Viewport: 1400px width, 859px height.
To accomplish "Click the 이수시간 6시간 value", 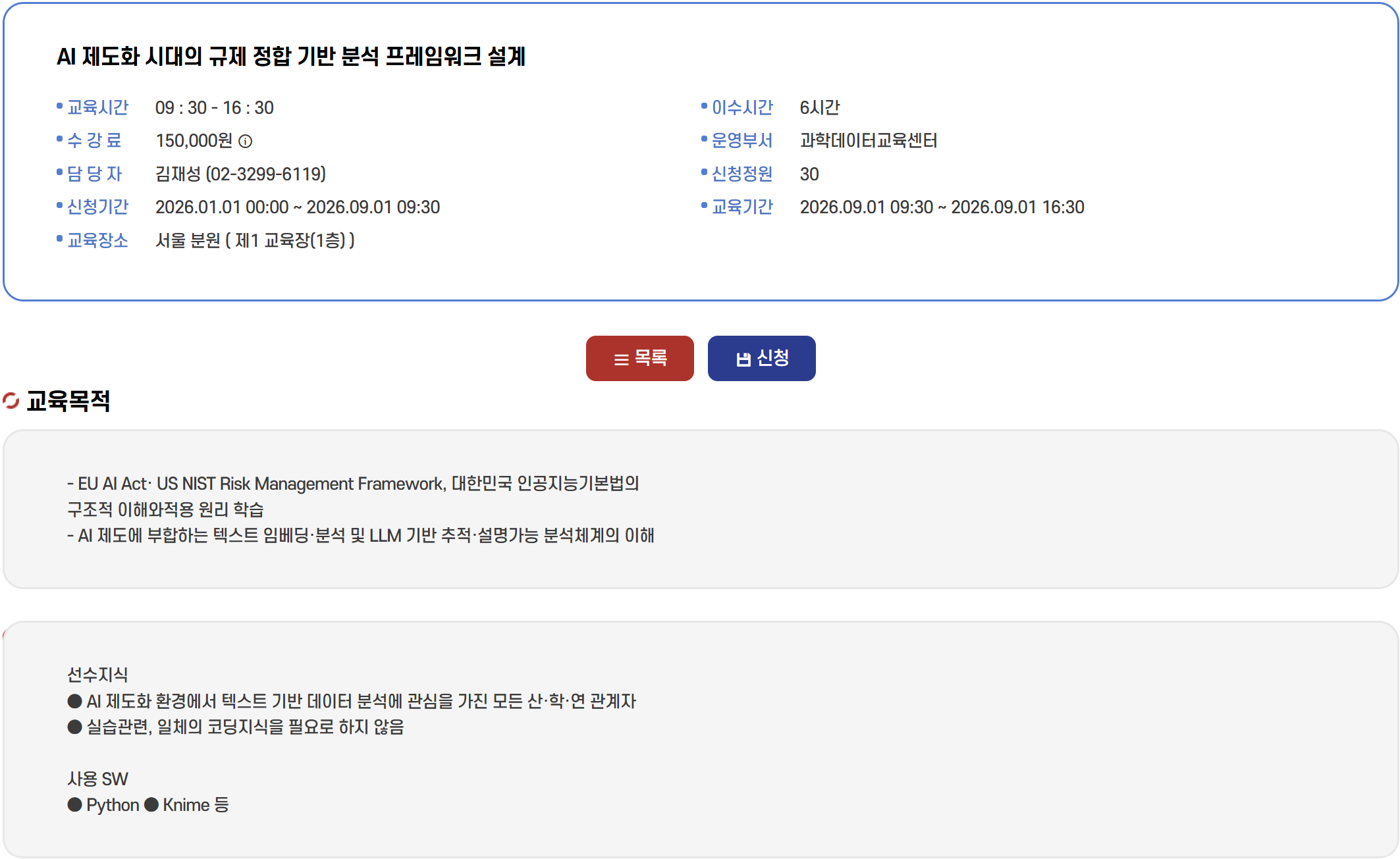I will [x=819, y=107].
